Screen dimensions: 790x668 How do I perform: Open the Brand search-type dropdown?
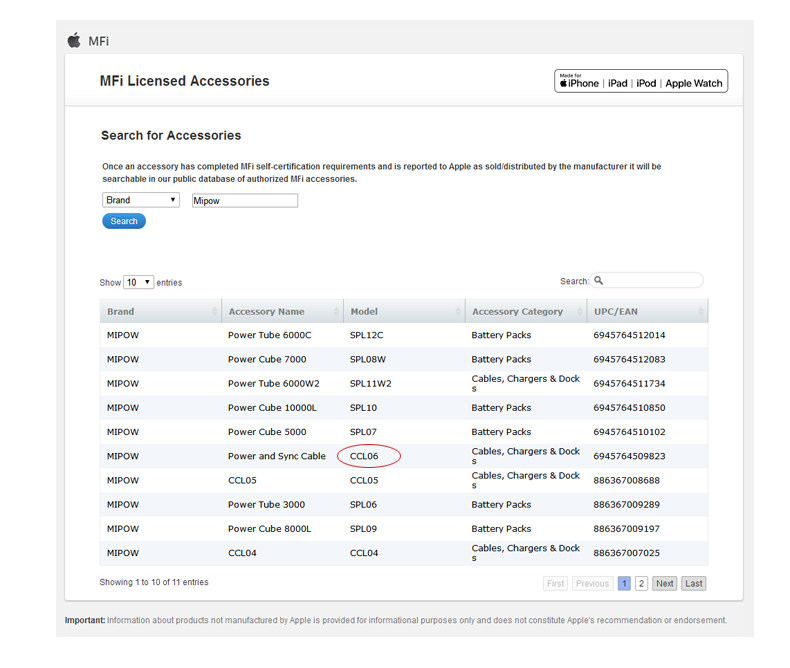(141, 200)
